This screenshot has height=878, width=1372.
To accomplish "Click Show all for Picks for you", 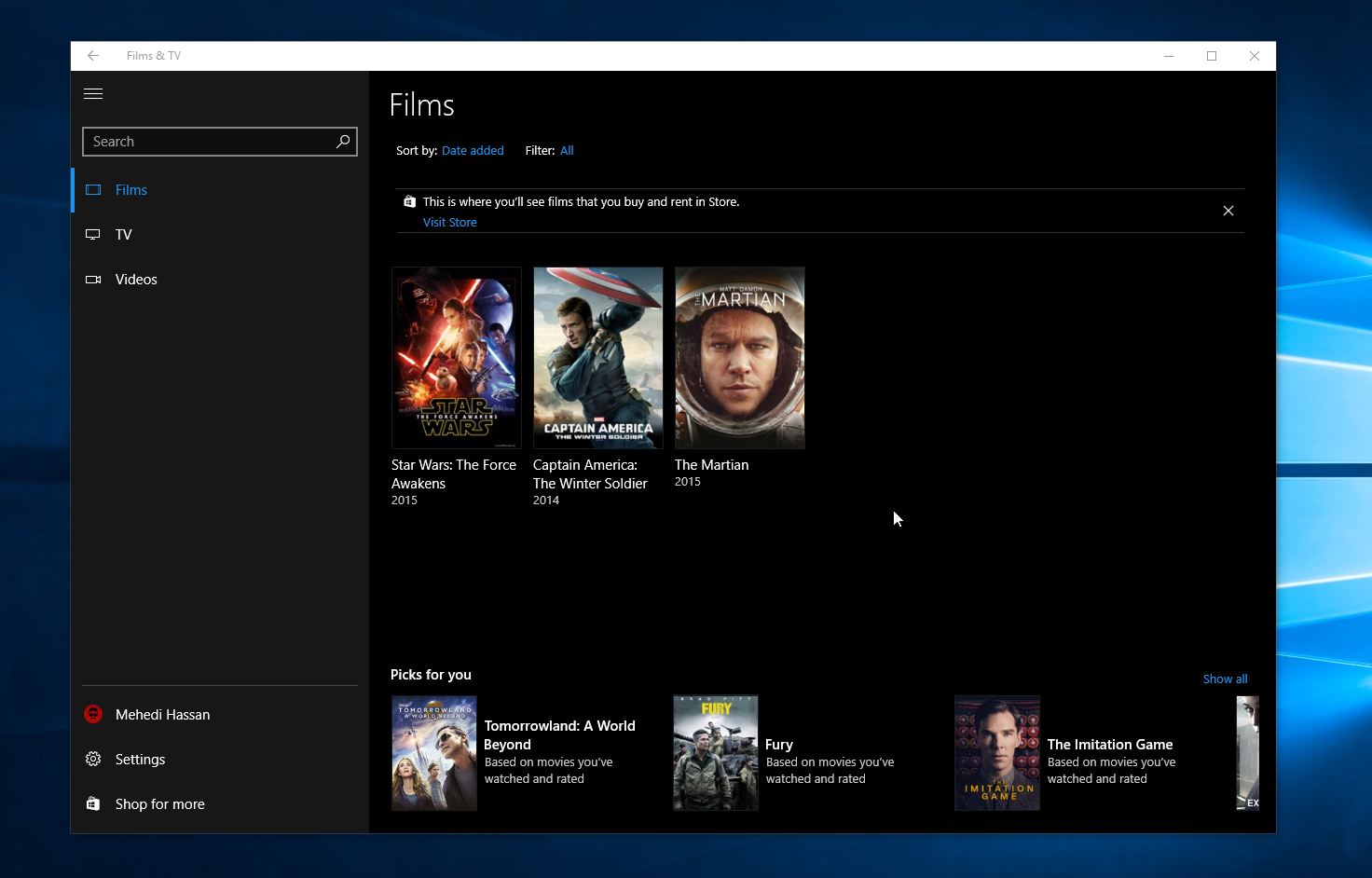I will tap(1225, 679).
